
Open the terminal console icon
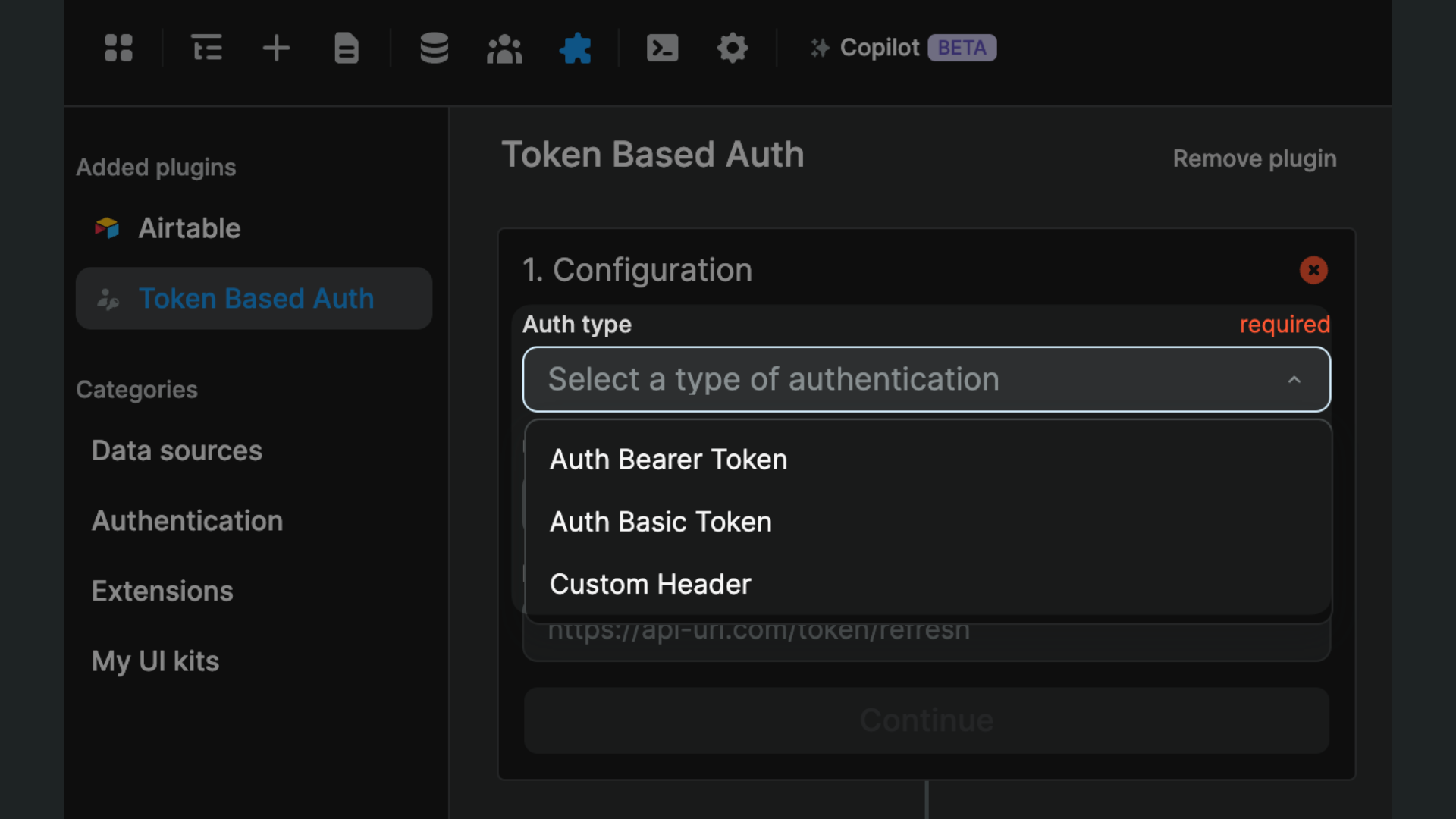[x=662, y=48]
